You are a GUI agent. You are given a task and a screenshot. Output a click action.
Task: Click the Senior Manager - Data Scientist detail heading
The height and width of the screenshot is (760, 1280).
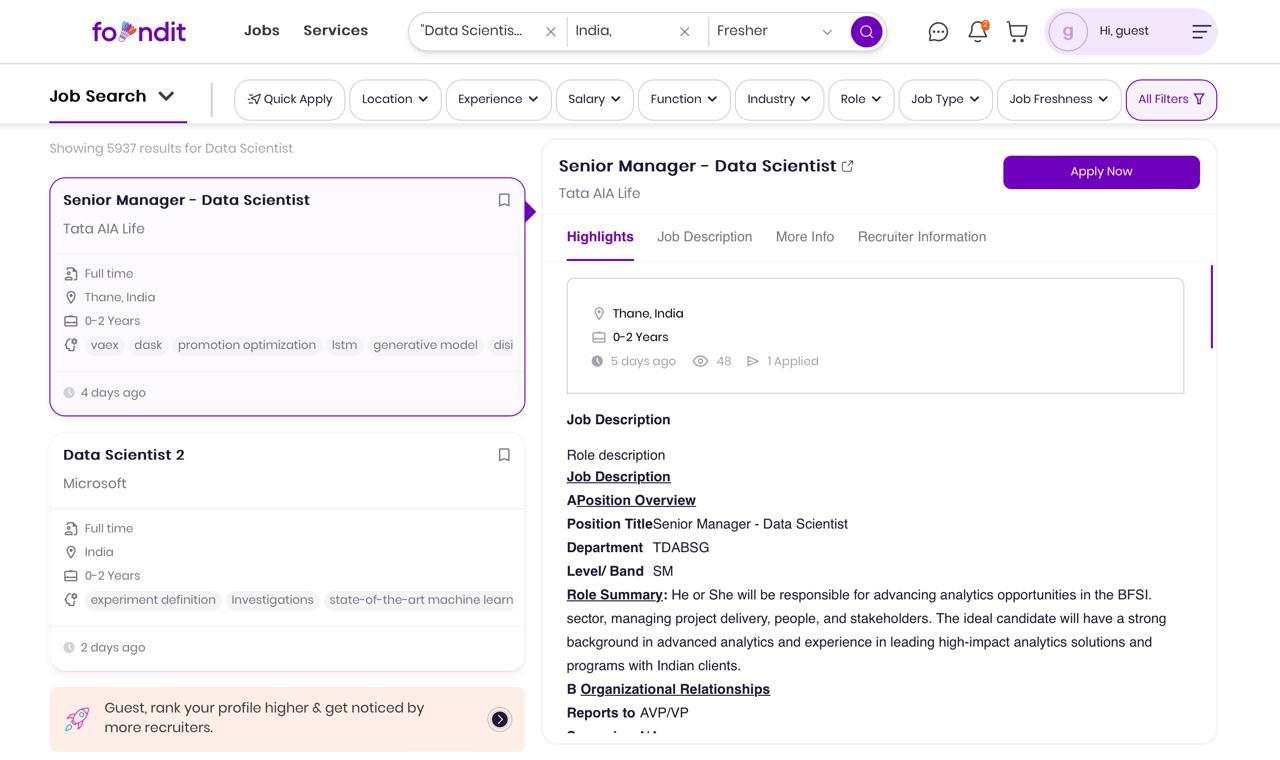click(697, 166)
